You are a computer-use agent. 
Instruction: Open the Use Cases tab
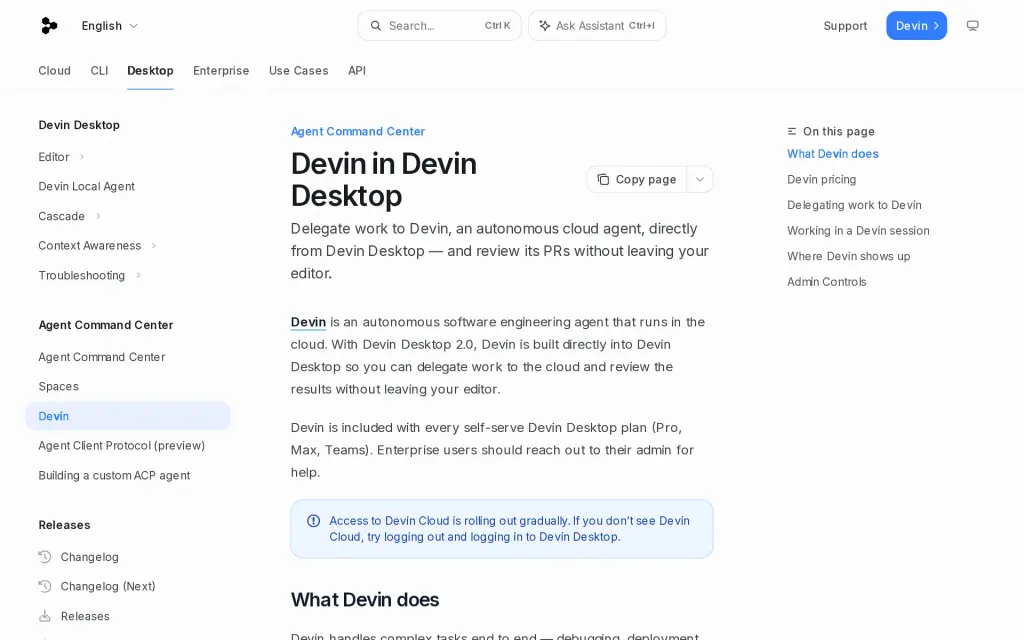click(298, 71)
